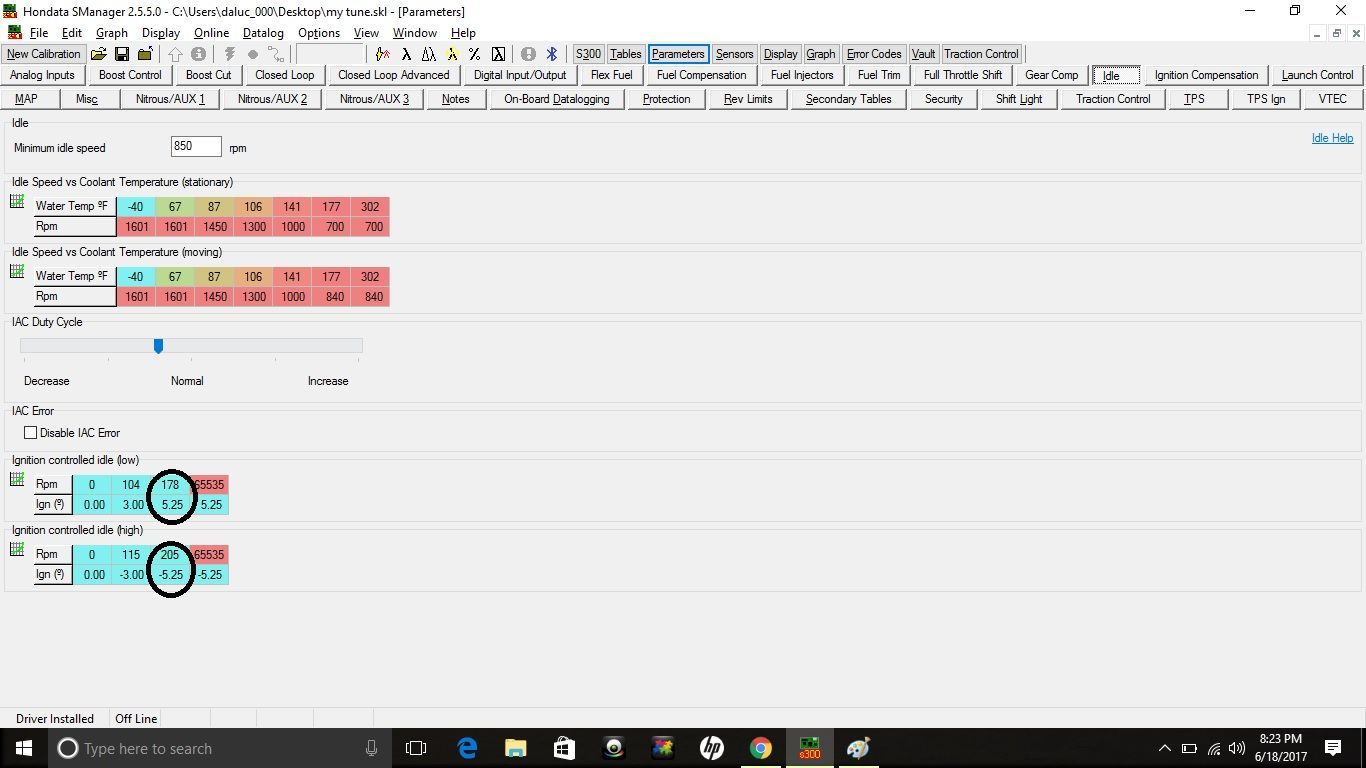The image size is (1366, 768).
Task: Click the percent symbol toolbar icon
Action: pyautogui.click(x=474, y=54)
